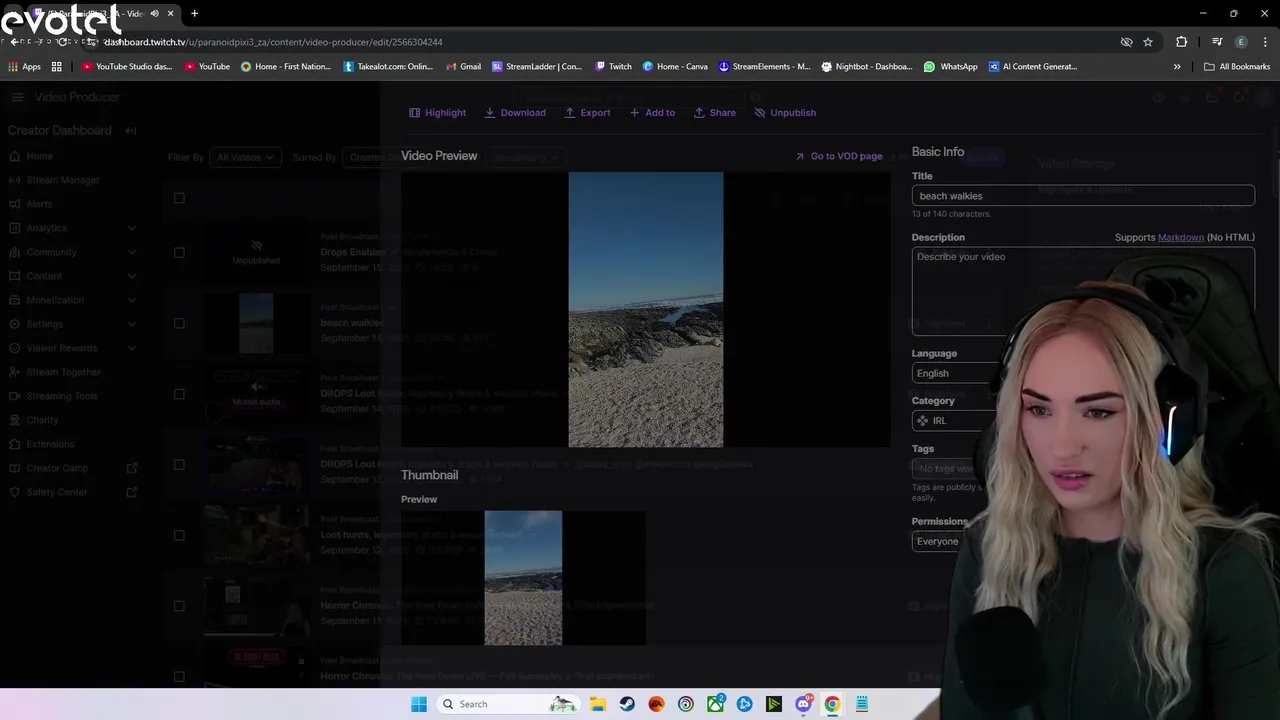This screenshot has width=1280, height=720.
Task: Click the beach Thumbnail preview image
Action: click(523, 578)
